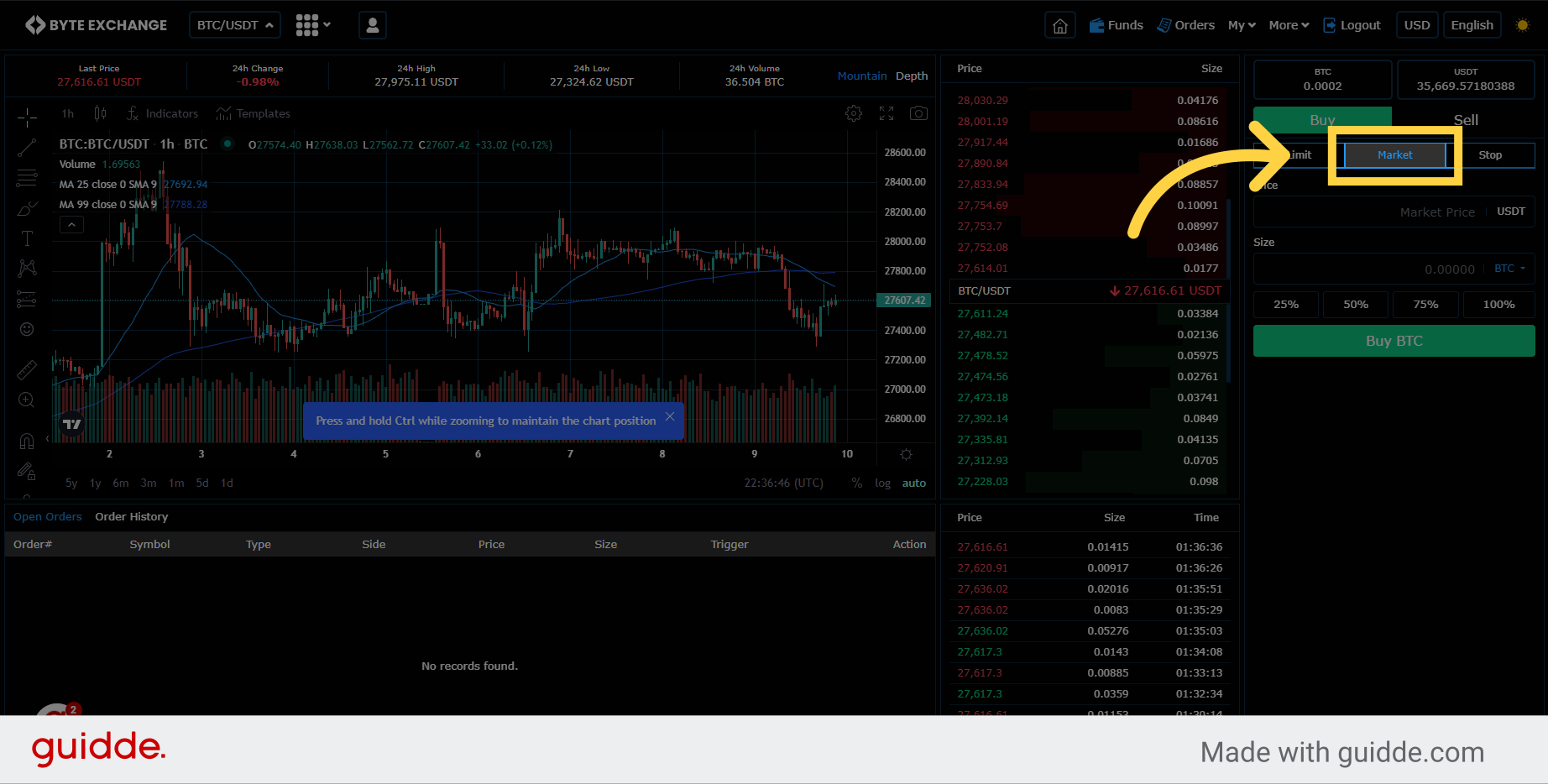The image size is (1548, 784).
Task: Open the Orders page
Action: pos(1186,25)
